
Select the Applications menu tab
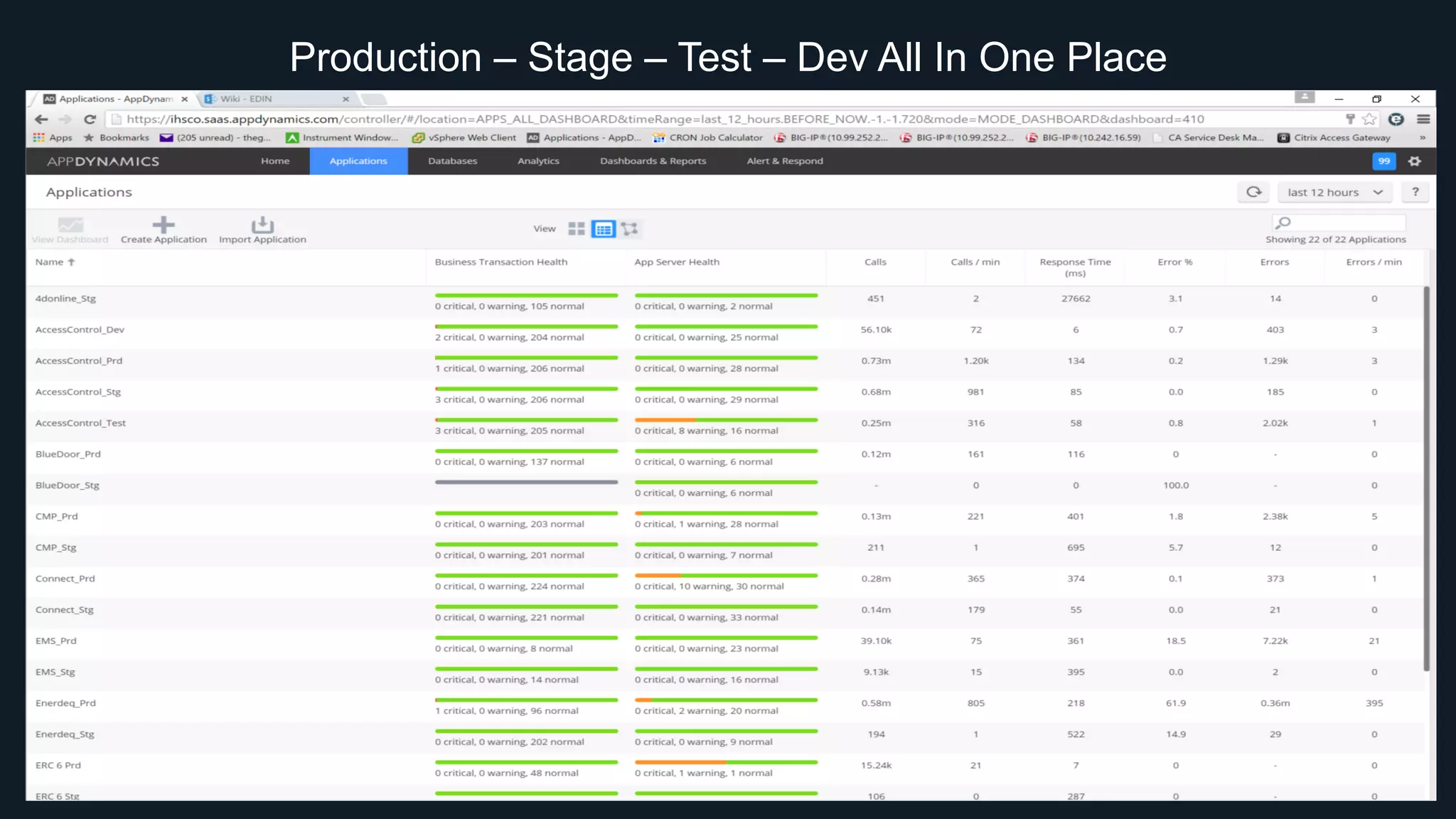coord(358,161)
